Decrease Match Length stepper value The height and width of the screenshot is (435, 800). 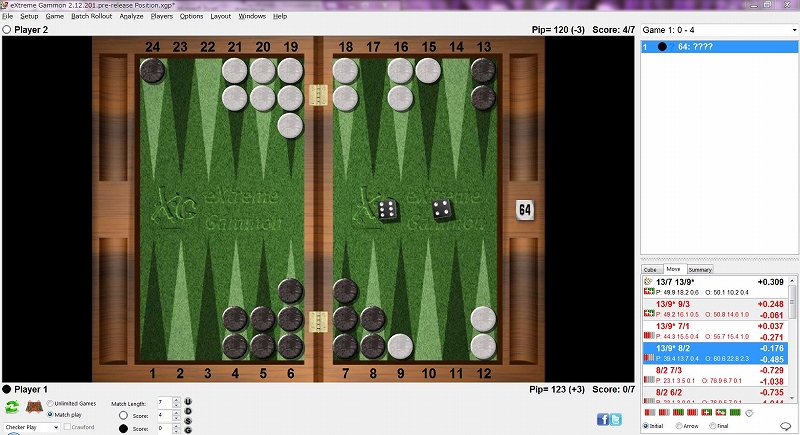pyautogui.click(x=176, y=405)
